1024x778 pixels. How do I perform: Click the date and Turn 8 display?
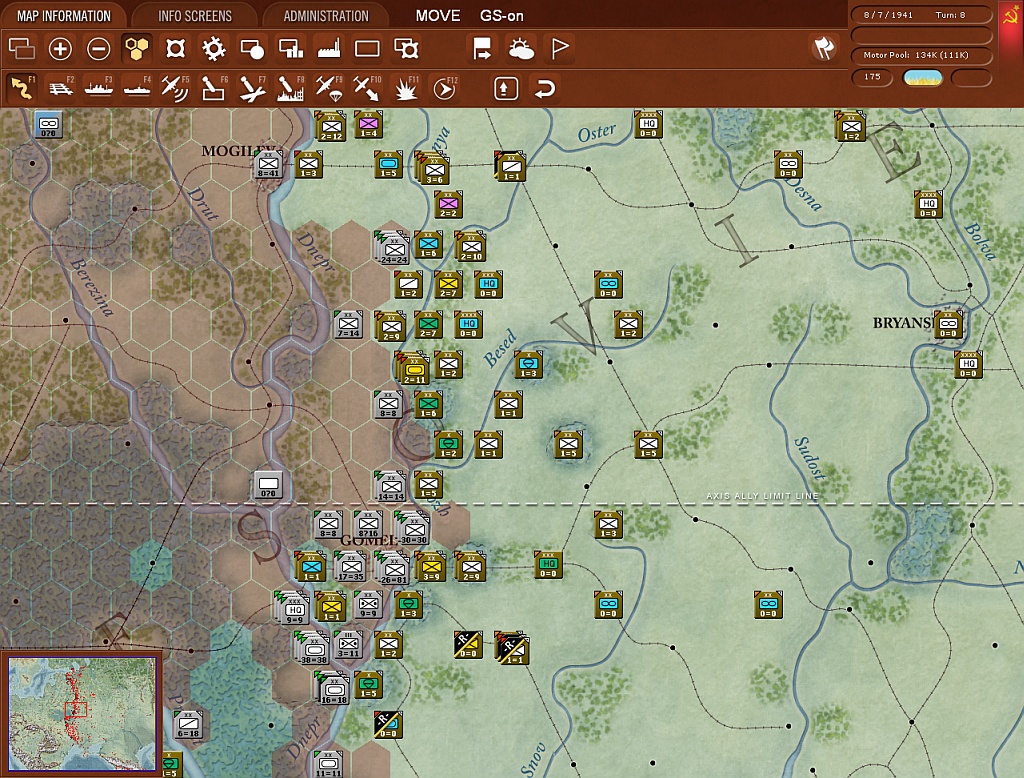point(921,15)
